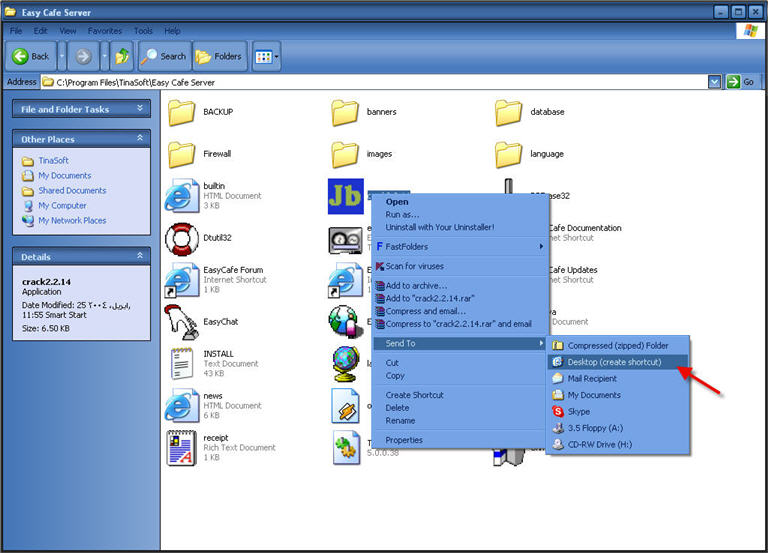Open the Edit menu
The height and width of the screenshot is (553, 768).
point(40,30)
